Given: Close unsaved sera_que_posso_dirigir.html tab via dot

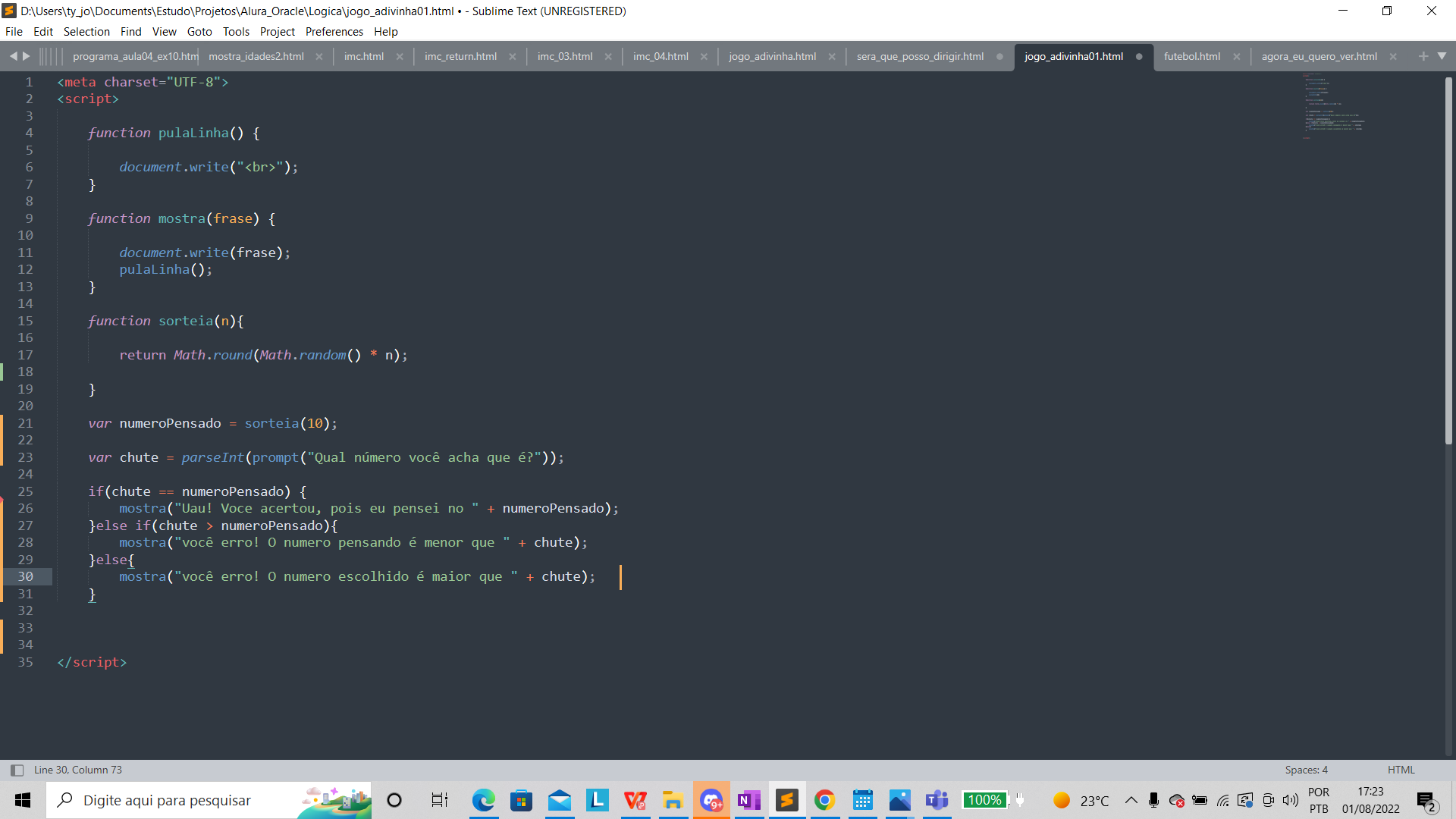Looking at the screenshot, I should tap(999, 57).
